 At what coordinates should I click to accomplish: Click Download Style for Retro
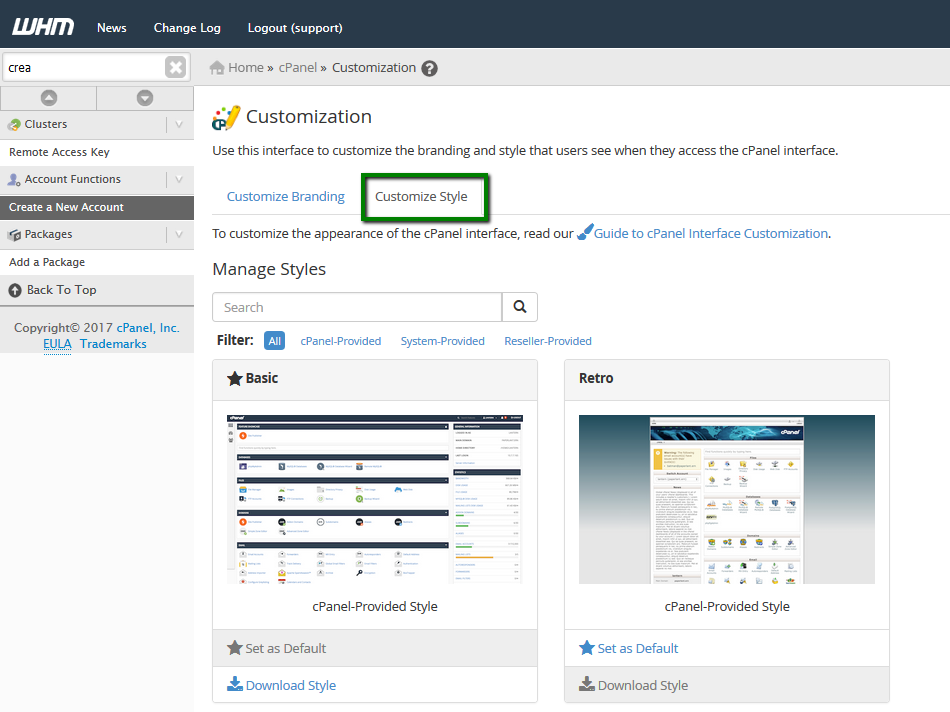[x=643, y=685]
